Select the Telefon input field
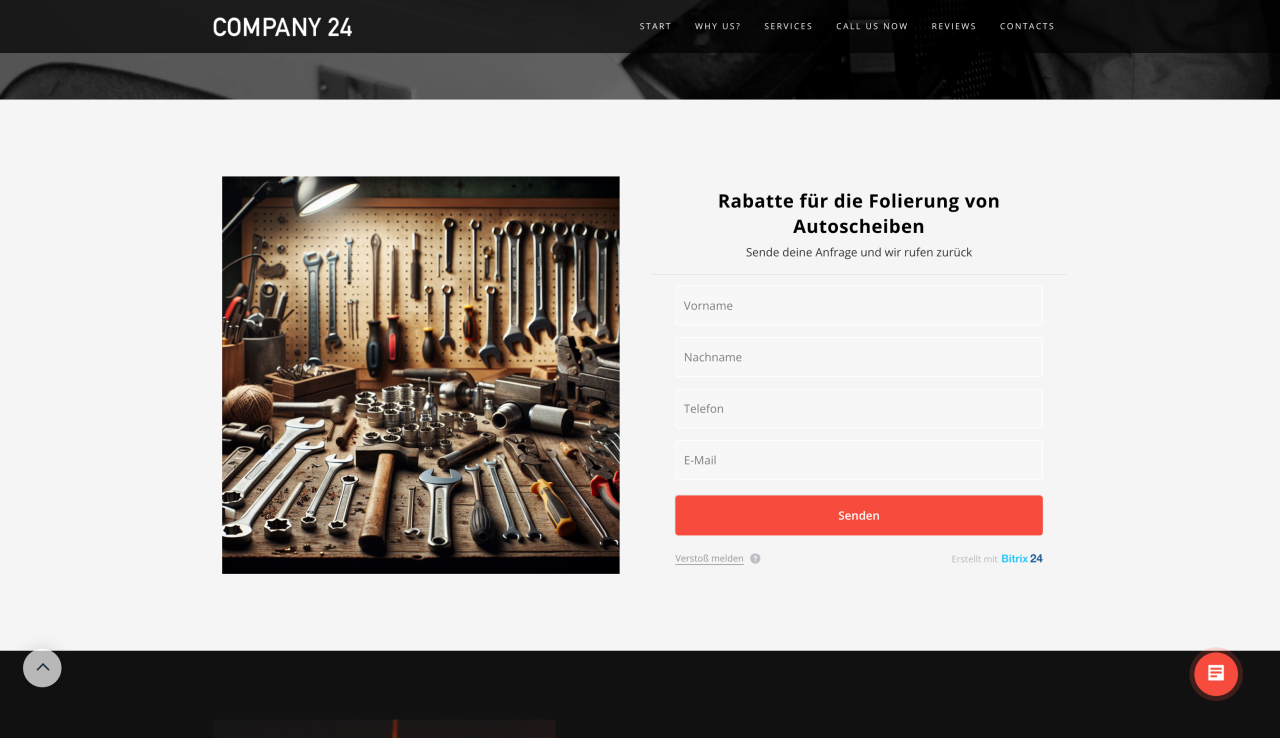This screenshot has width=1280, height=738. (x=859, y=408)
